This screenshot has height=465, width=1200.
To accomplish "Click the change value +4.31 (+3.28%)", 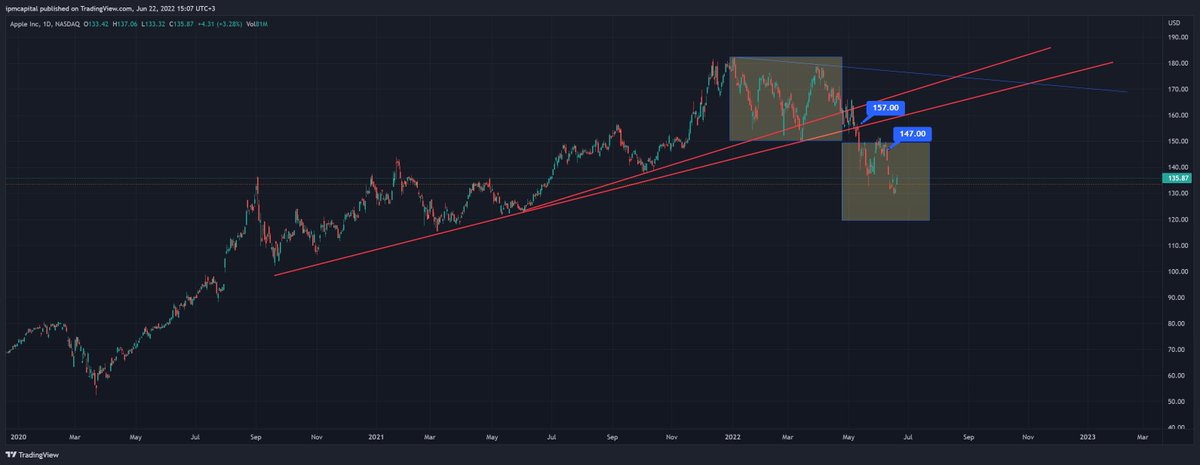I will tap(220, 25).
